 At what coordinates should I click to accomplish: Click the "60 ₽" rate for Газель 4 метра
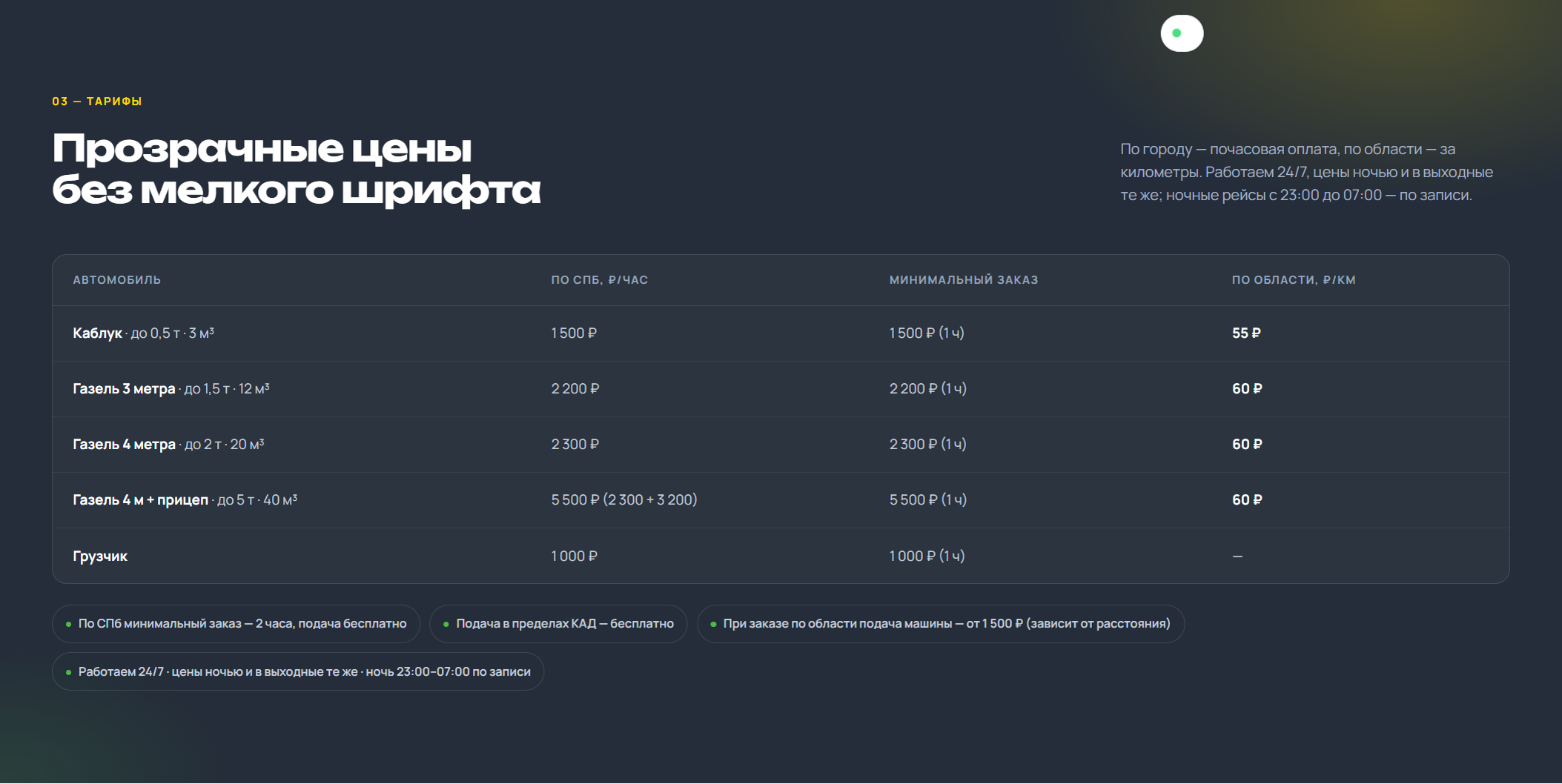click(1247, 445)
